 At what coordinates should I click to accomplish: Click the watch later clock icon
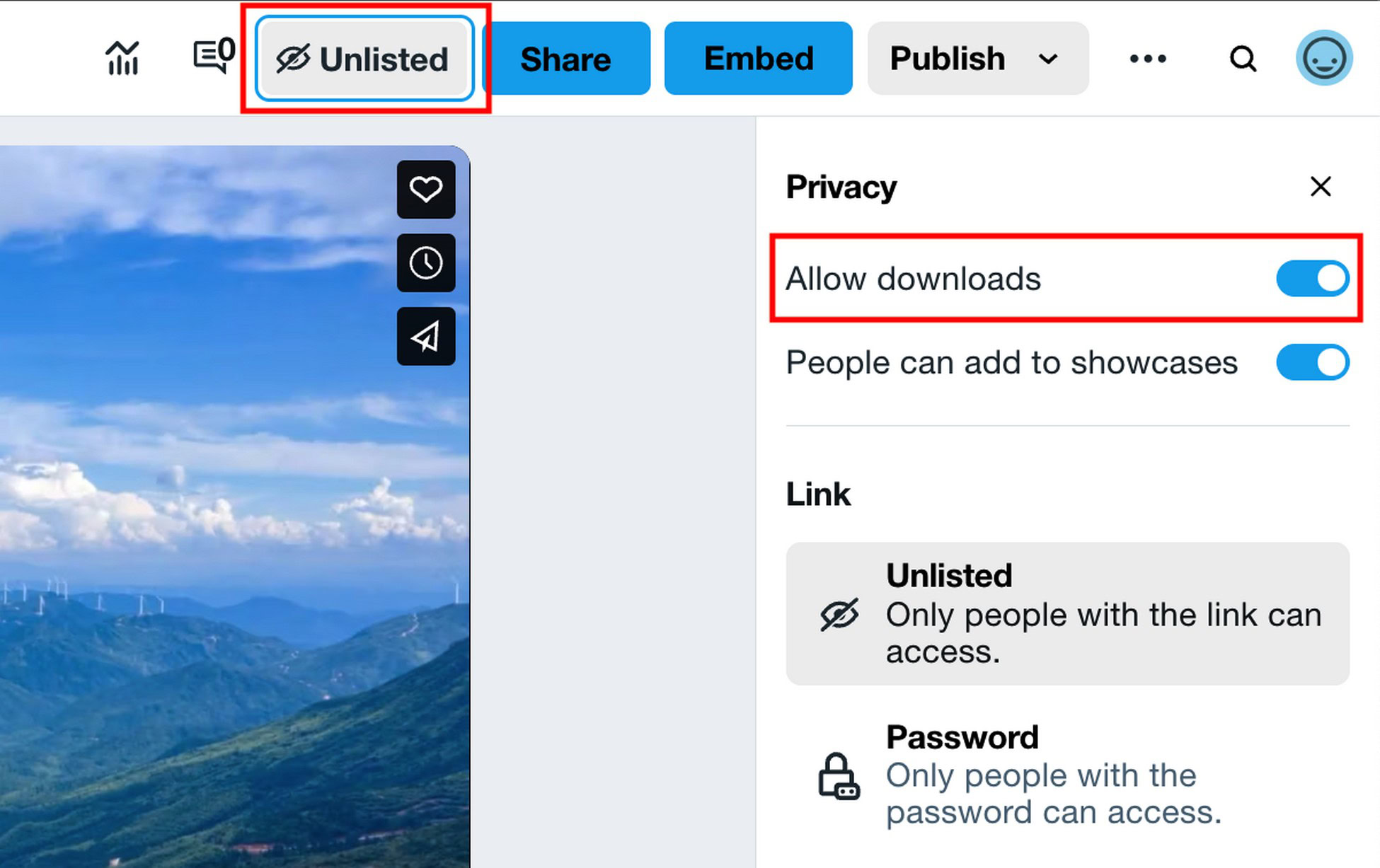[425, 263]
